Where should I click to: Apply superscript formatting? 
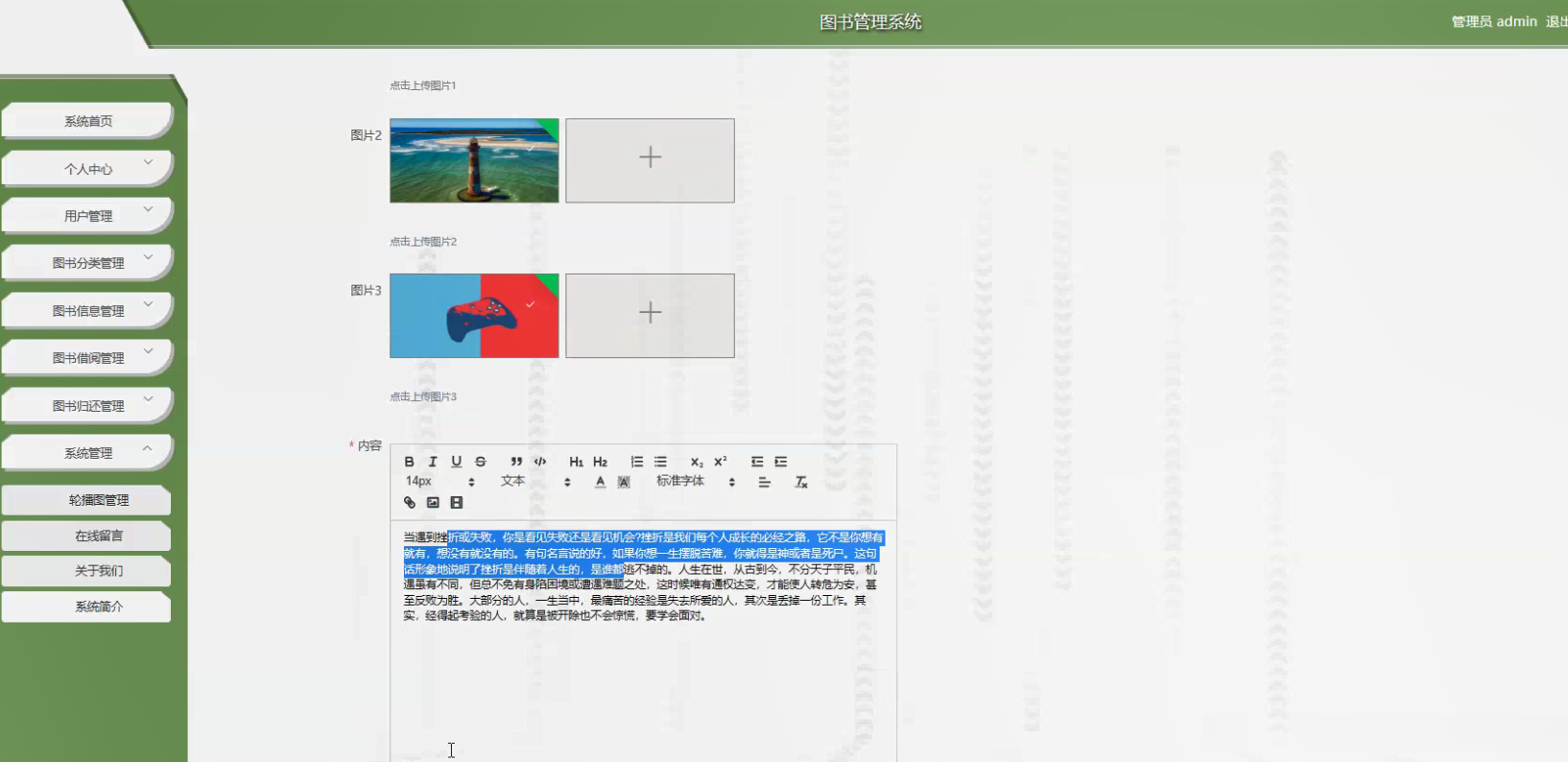721,462
